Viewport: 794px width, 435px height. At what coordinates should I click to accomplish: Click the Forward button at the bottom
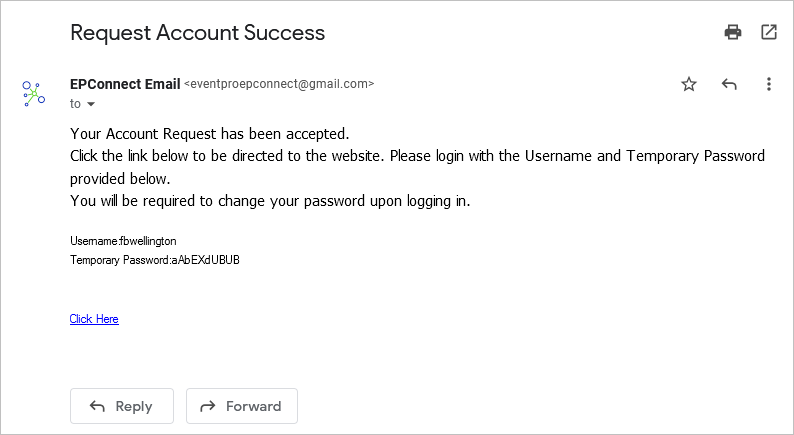click(x=242, y=406)
